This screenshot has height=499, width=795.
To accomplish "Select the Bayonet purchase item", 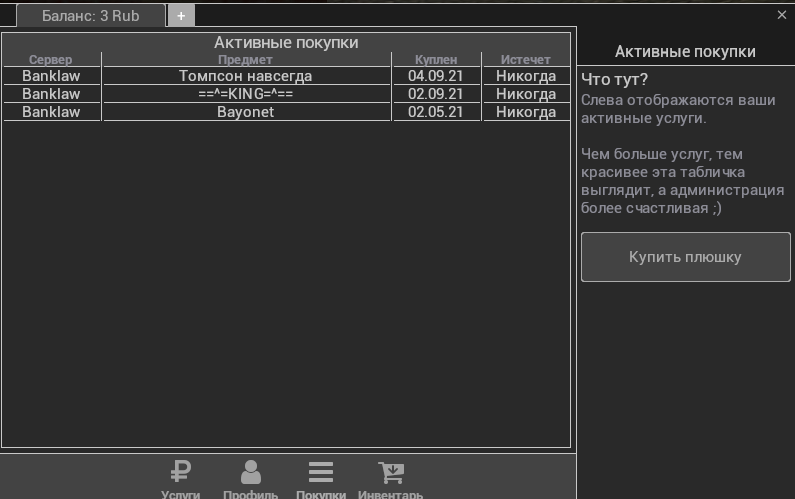I will pos(245,112).
